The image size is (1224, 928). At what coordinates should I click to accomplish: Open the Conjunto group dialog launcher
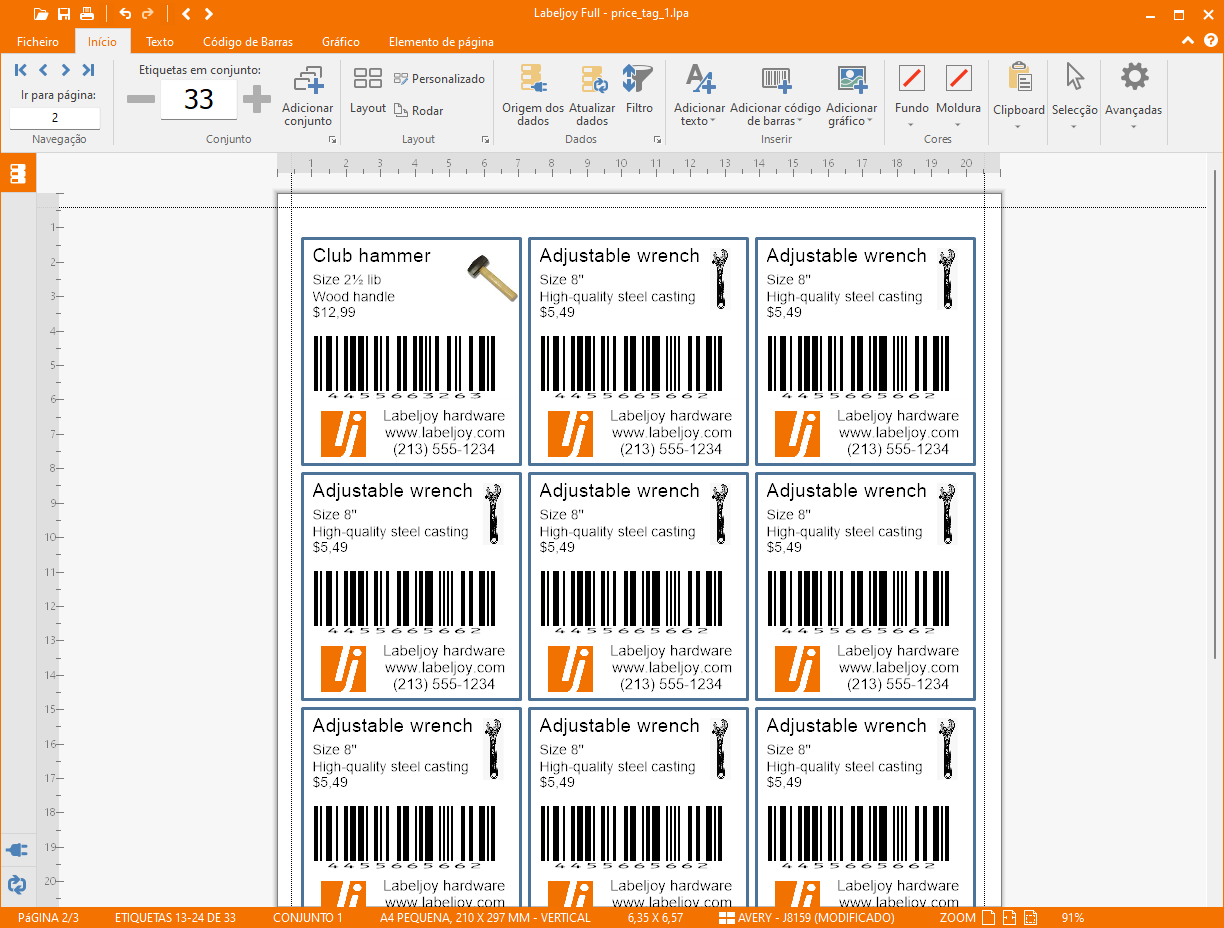coord(333,140)
